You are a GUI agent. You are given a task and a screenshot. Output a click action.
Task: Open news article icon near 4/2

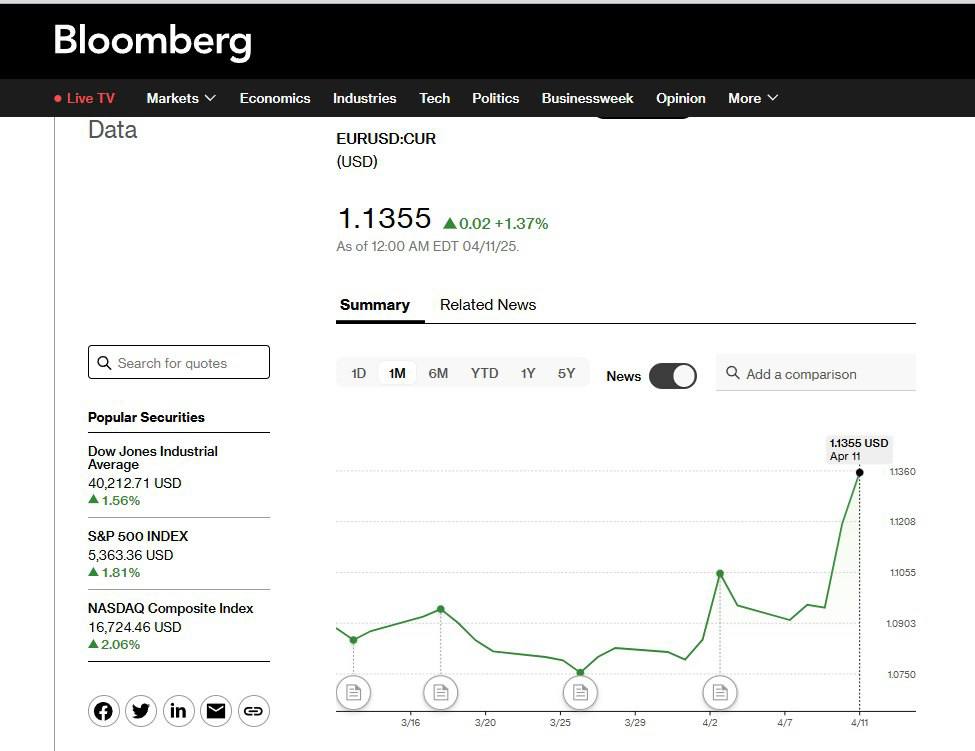[719, 691]
